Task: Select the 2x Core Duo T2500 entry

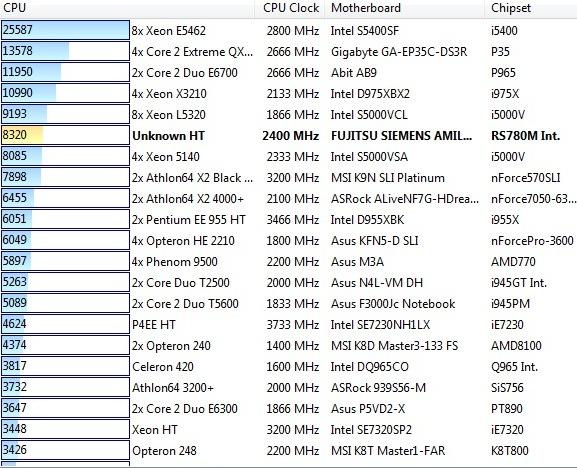Action: (180, 283)
